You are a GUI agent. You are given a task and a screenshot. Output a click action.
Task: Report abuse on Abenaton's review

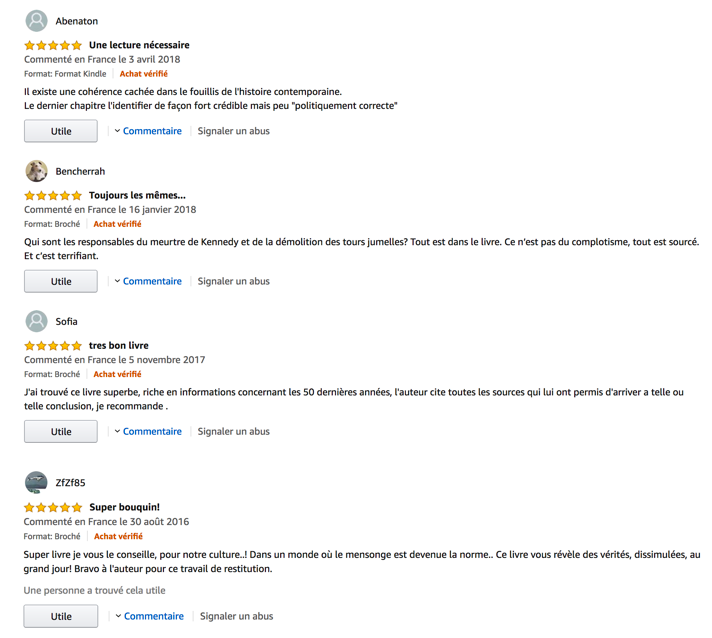point(233,131)
